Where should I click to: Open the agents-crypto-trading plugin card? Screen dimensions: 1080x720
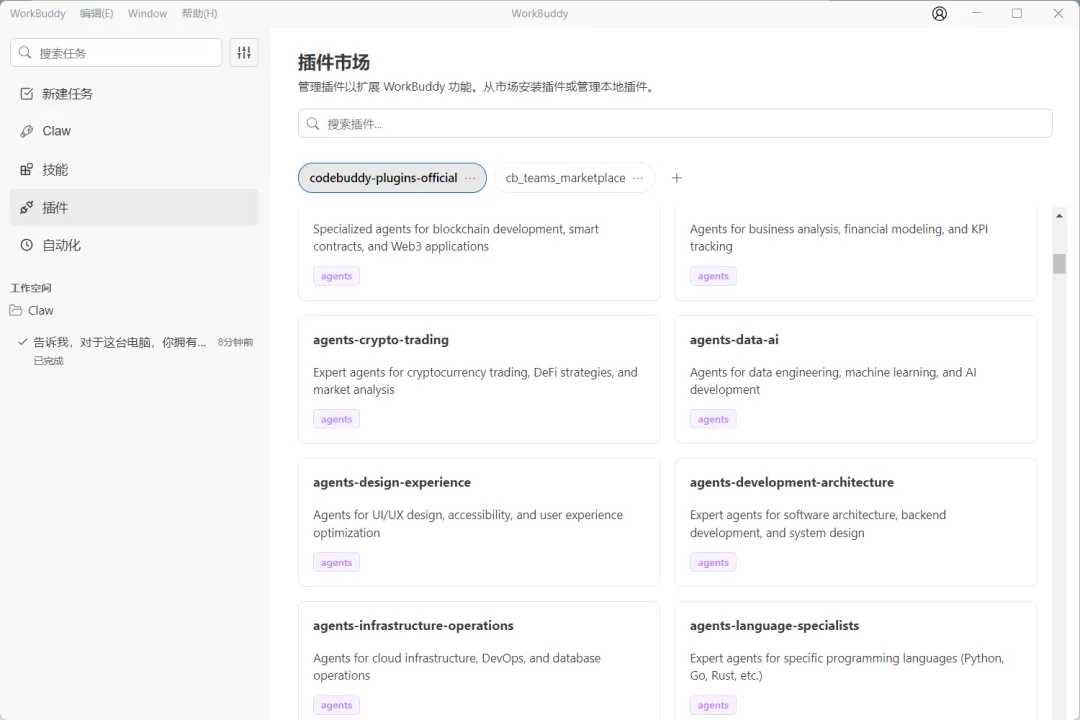click(x=479, y=379)
